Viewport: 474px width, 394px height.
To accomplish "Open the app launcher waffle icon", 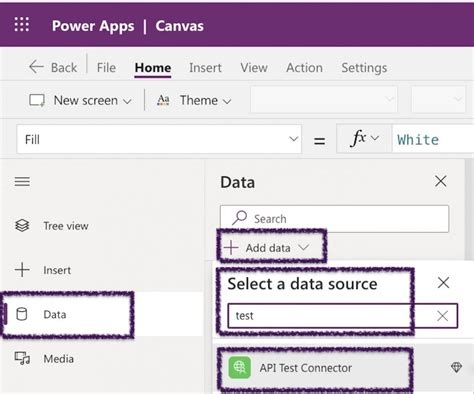I will click(22, 25).
